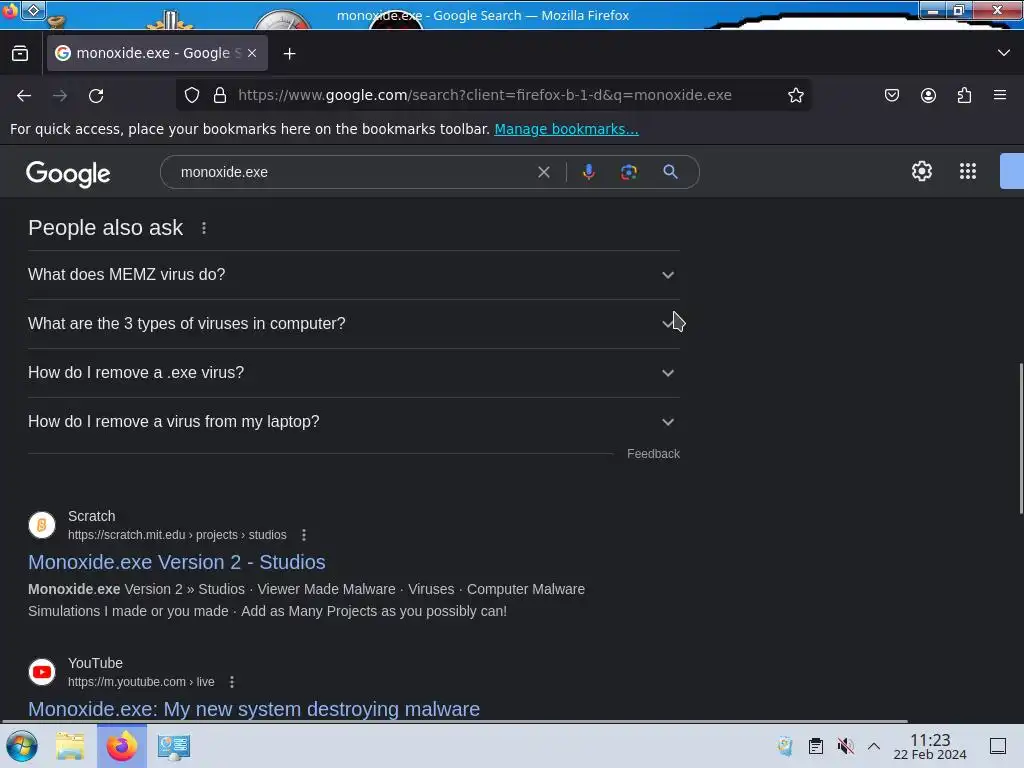Open the system settings taskbar icon
This screenshot has width=1024, height=768.
[x=174, y=746]
